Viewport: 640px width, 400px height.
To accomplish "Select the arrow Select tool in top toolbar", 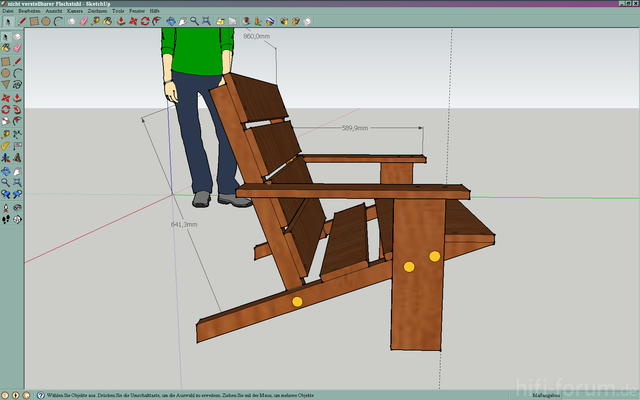I will tap(8, 20).
